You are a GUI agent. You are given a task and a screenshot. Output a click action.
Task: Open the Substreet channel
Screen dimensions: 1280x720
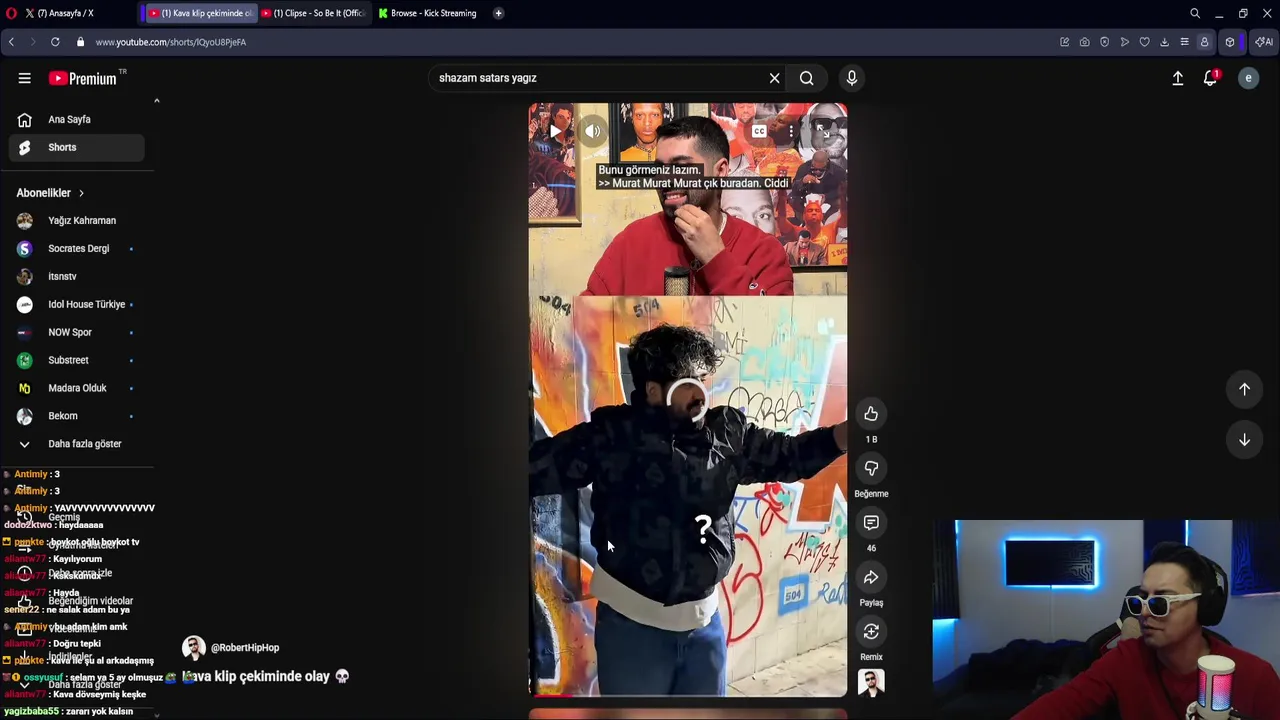point(77,360)
